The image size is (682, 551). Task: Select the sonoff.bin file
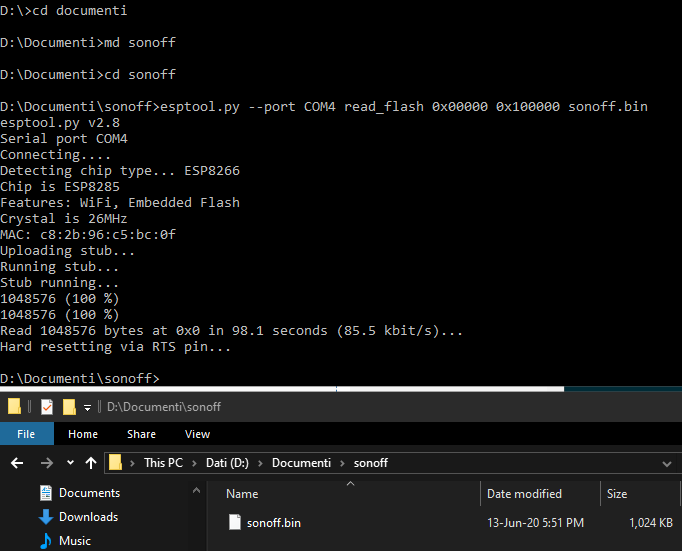[274, 523]
